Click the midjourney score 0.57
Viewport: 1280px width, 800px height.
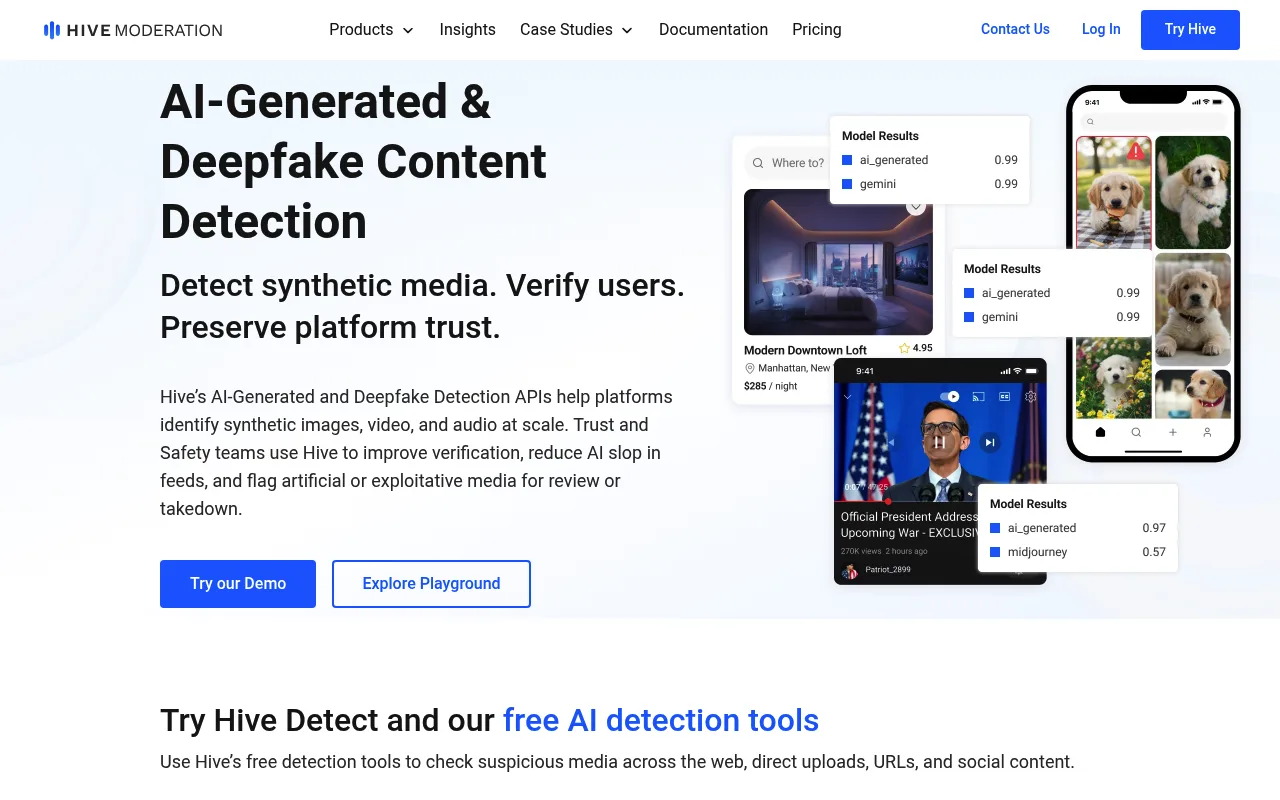(x=1154, y=552)
